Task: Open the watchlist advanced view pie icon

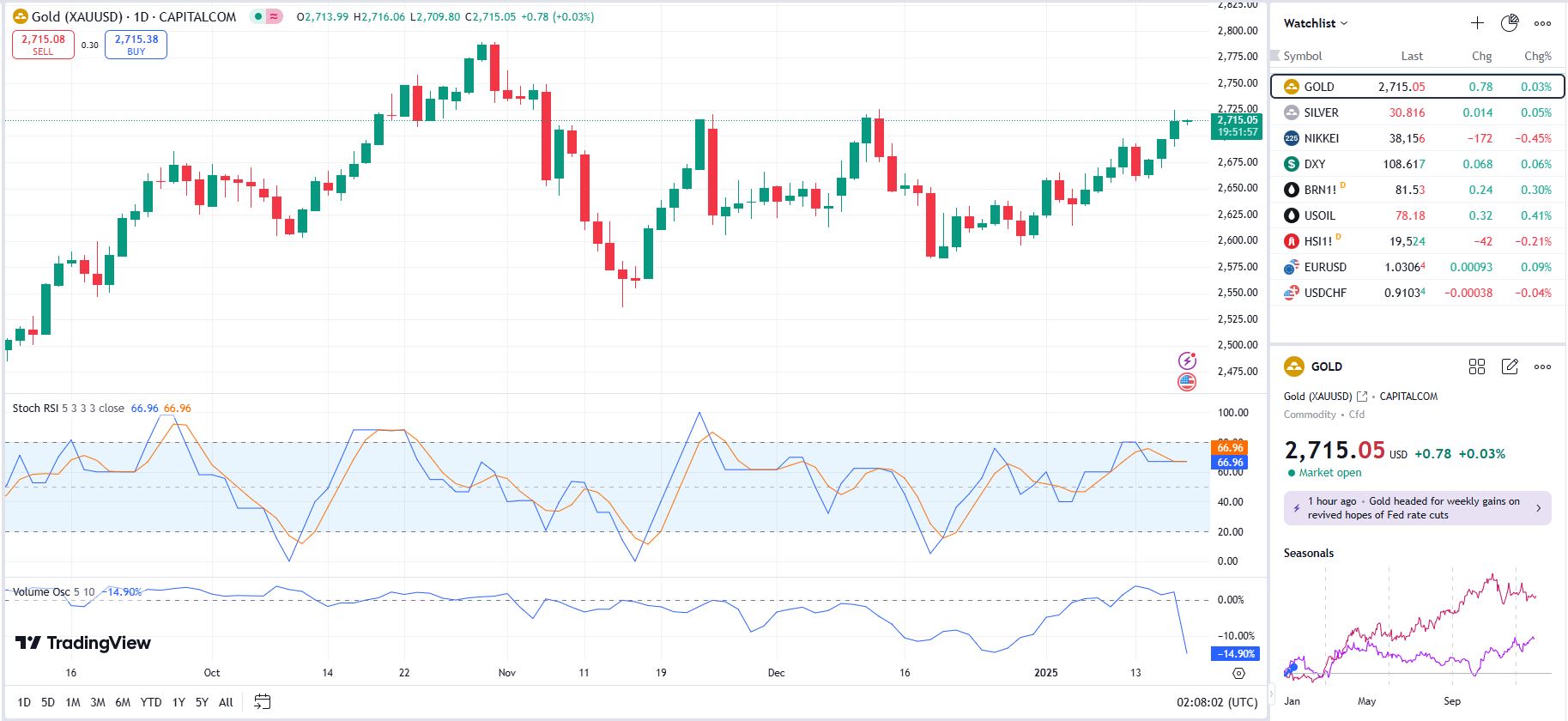Action: 1510,23
